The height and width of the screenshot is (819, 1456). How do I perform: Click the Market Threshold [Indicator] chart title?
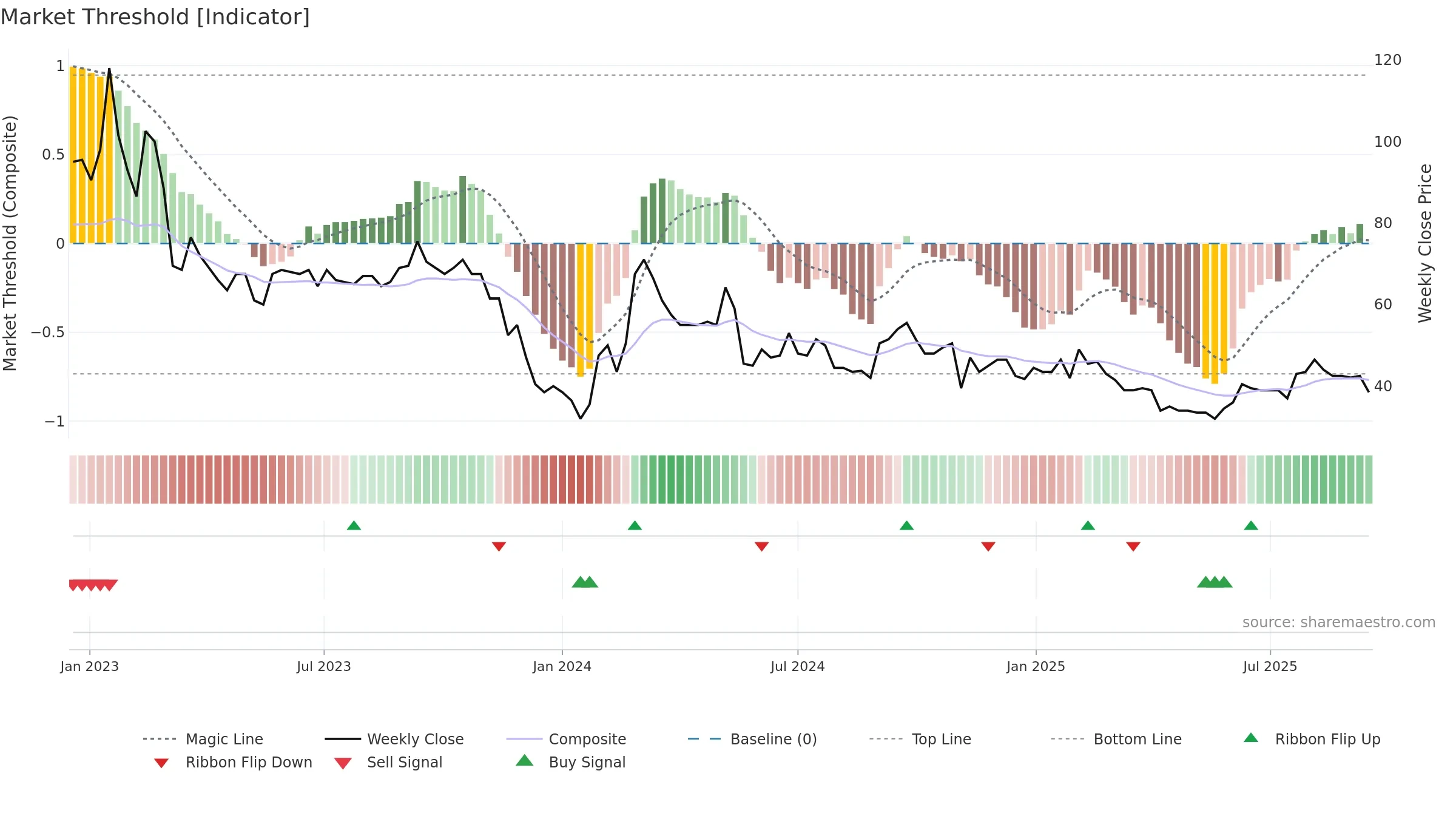click(155, 17)
